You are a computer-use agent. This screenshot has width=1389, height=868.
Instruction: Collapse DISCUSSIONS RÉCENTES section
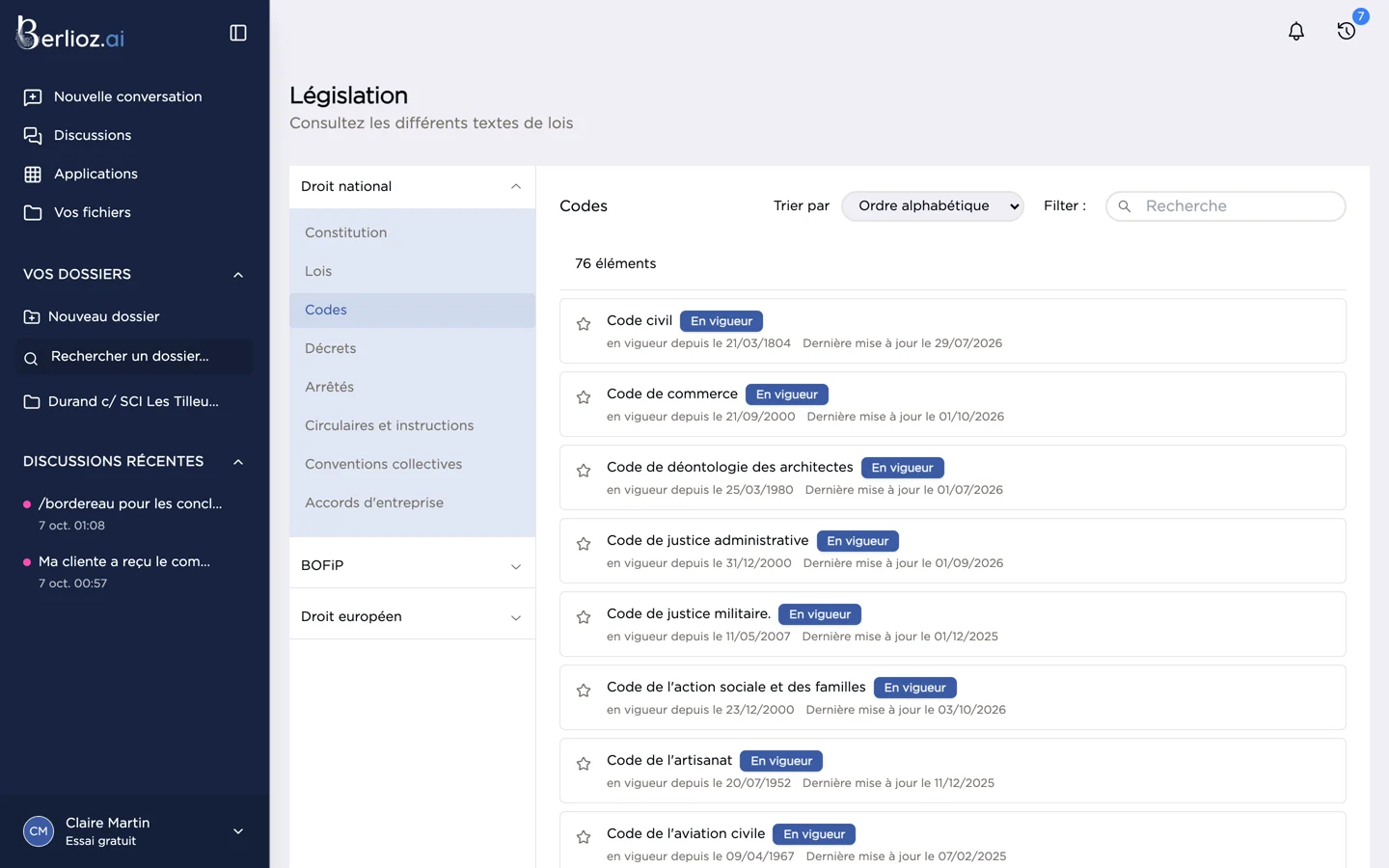pyautogui.click(x=238, y=462)
